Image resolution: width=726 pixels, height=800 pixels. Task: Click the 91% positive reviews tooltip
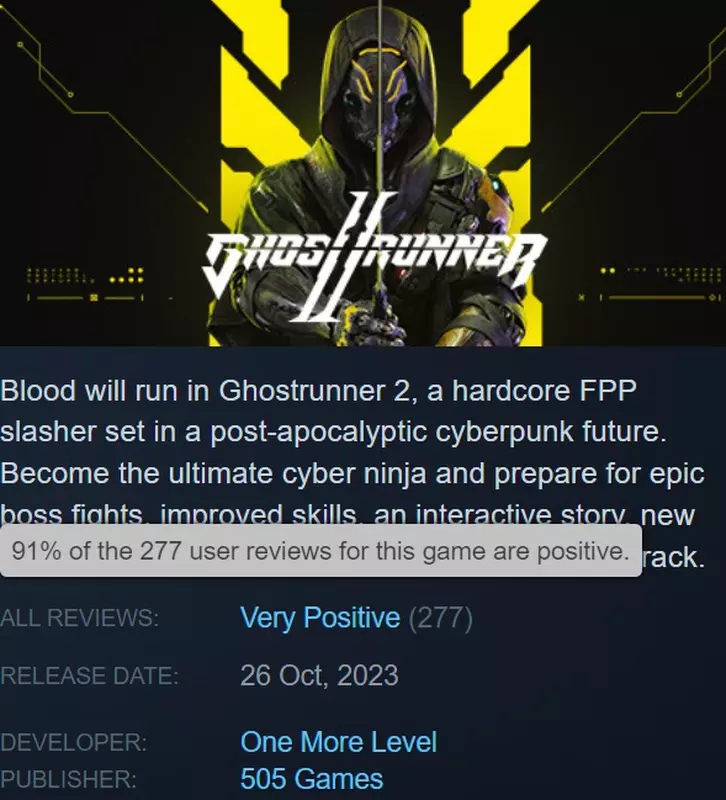pos(320,551)
